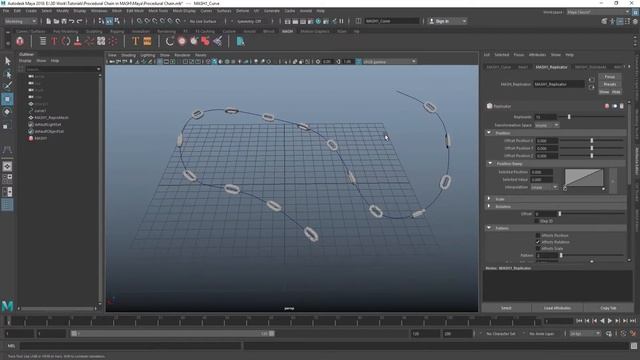Activate the highlighted Move tool in toolbox

pyautogui.click(x=7, y=99)
